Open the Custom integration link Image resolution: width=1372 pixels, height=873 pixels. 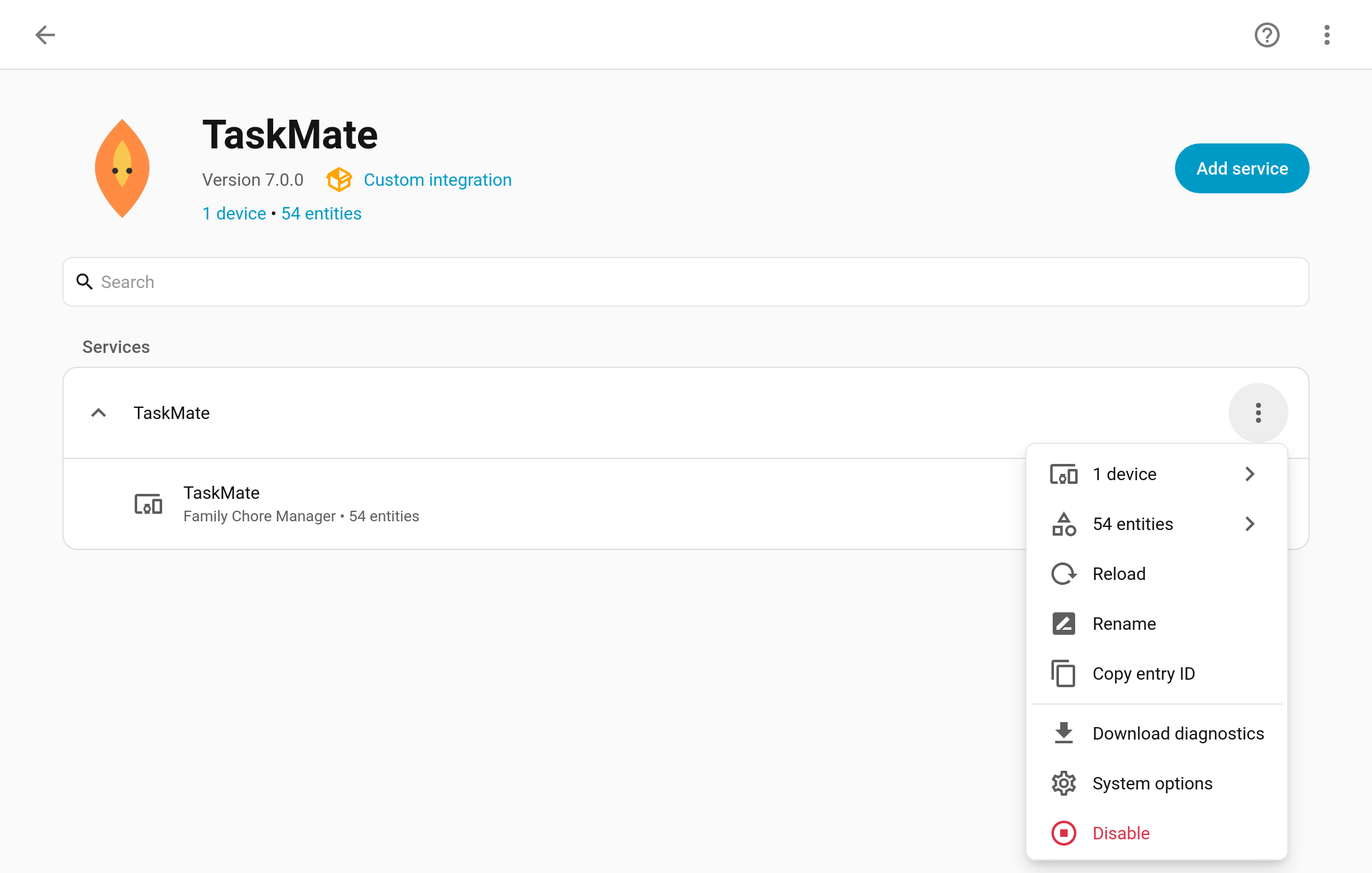point(437,180)
